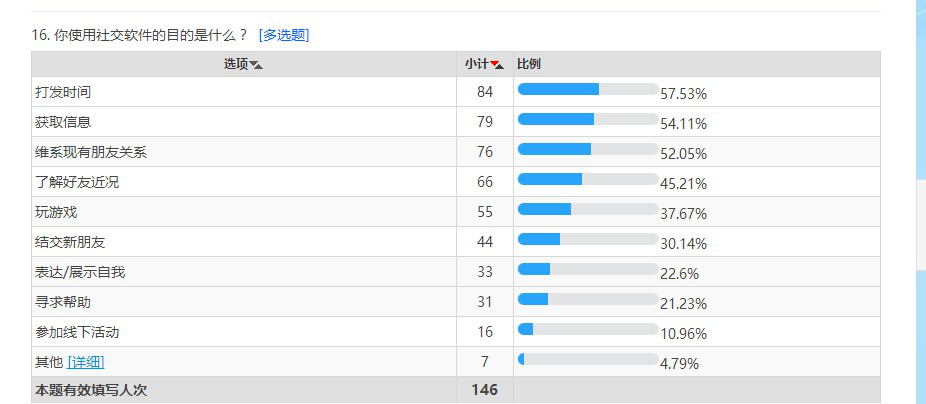Click the 玩游戏 ratio bar
This screenshot has width=926, height=404.
coord(587,209)
